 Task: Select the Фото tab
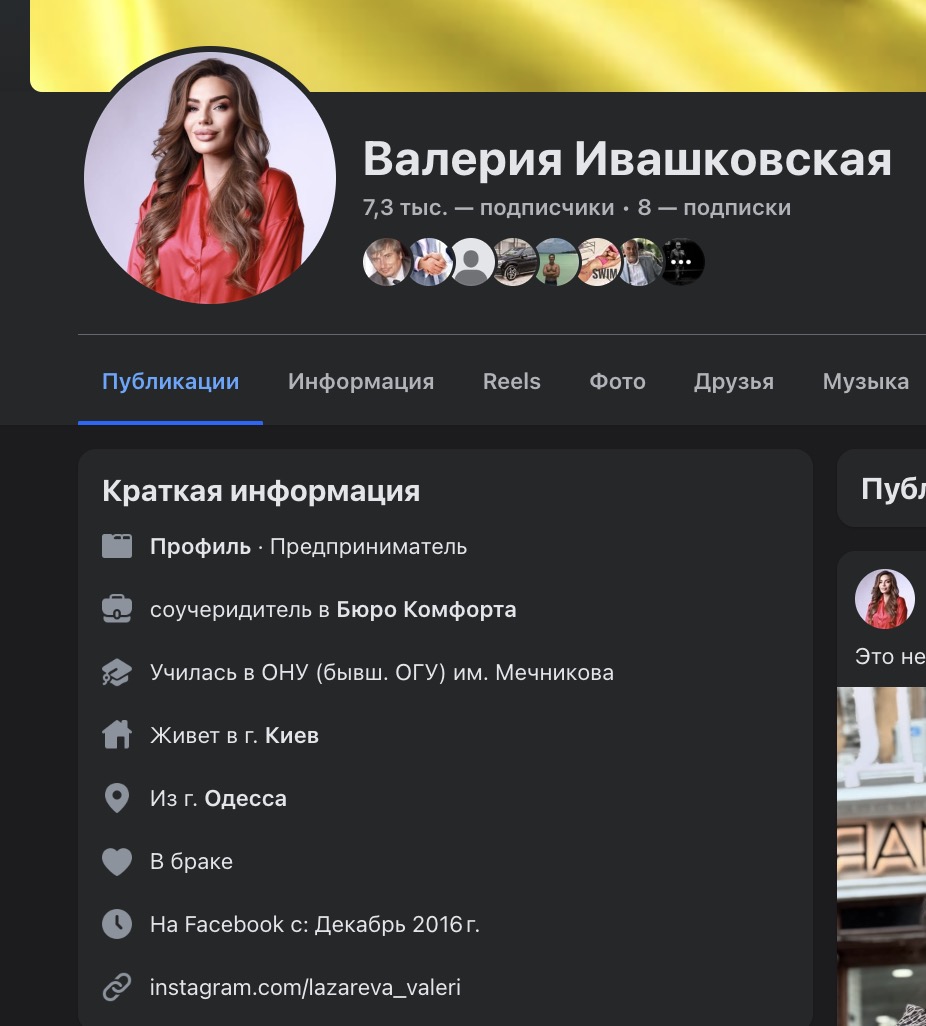coord(617,382)
